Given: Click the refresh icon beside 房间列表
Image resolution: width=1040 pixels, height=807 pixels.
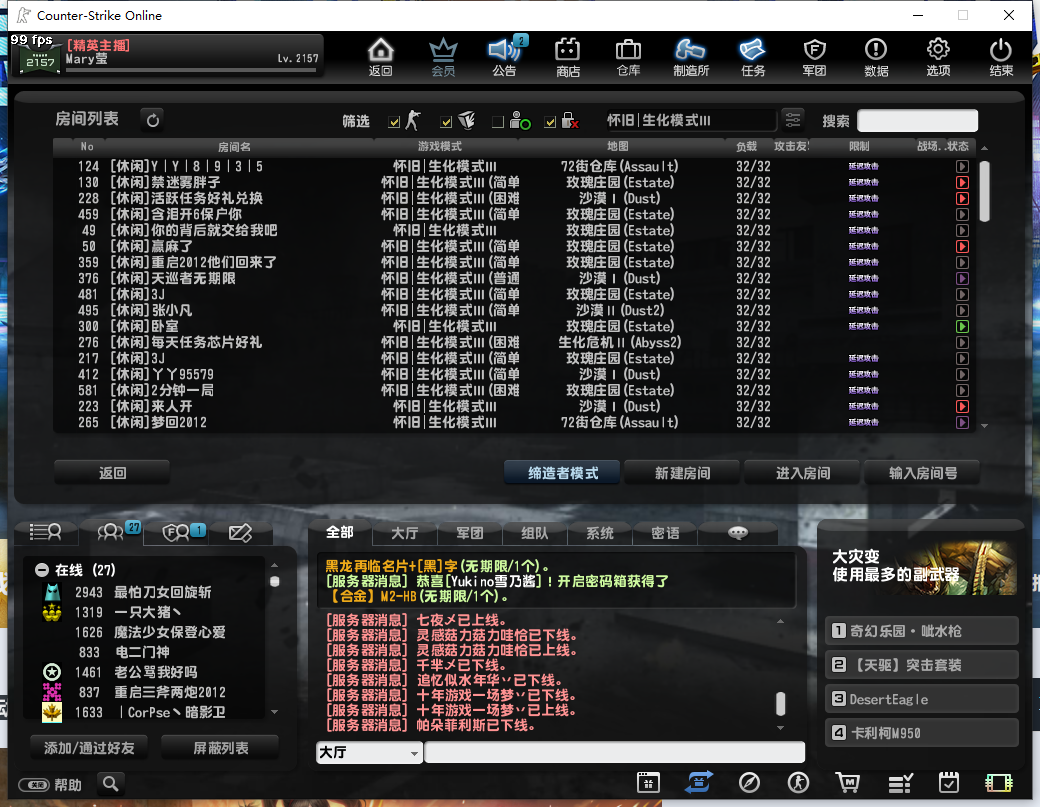Looking at the screenshot, I should coord(152,120).
